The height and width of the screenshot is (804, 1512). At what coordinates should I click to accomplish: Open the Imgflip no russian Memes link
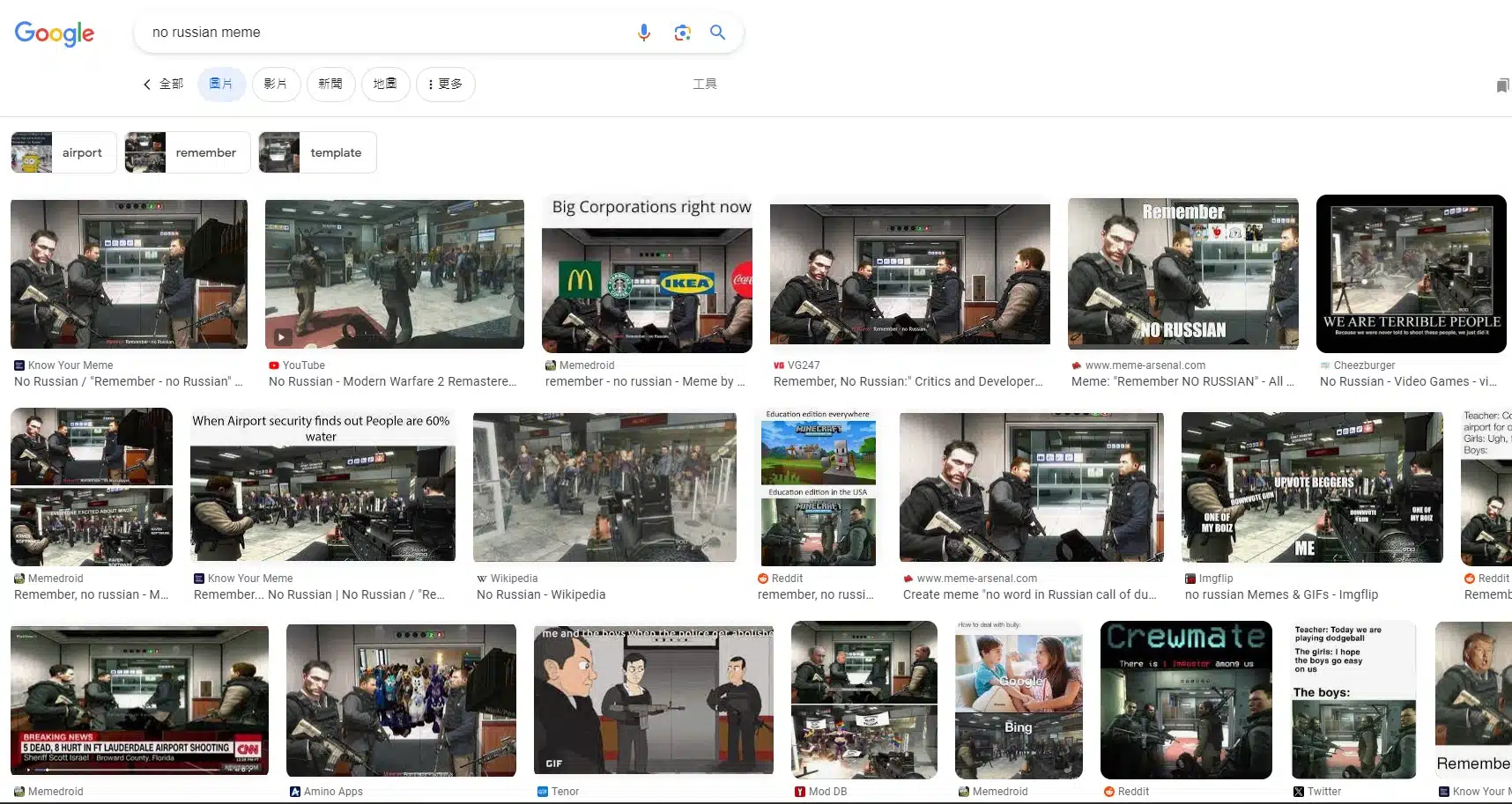(1281, 594)
